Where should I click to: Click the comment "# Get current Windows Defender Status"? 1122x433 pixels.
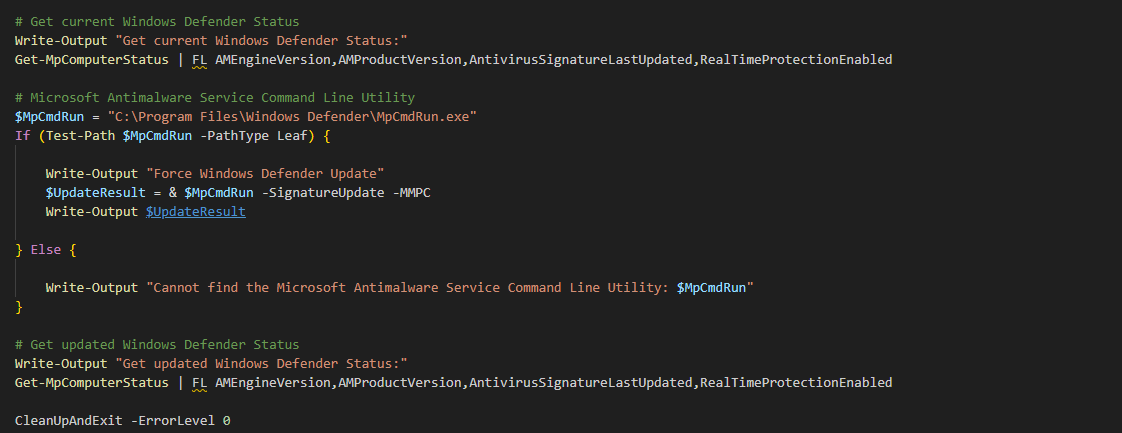tap(157, 22)
